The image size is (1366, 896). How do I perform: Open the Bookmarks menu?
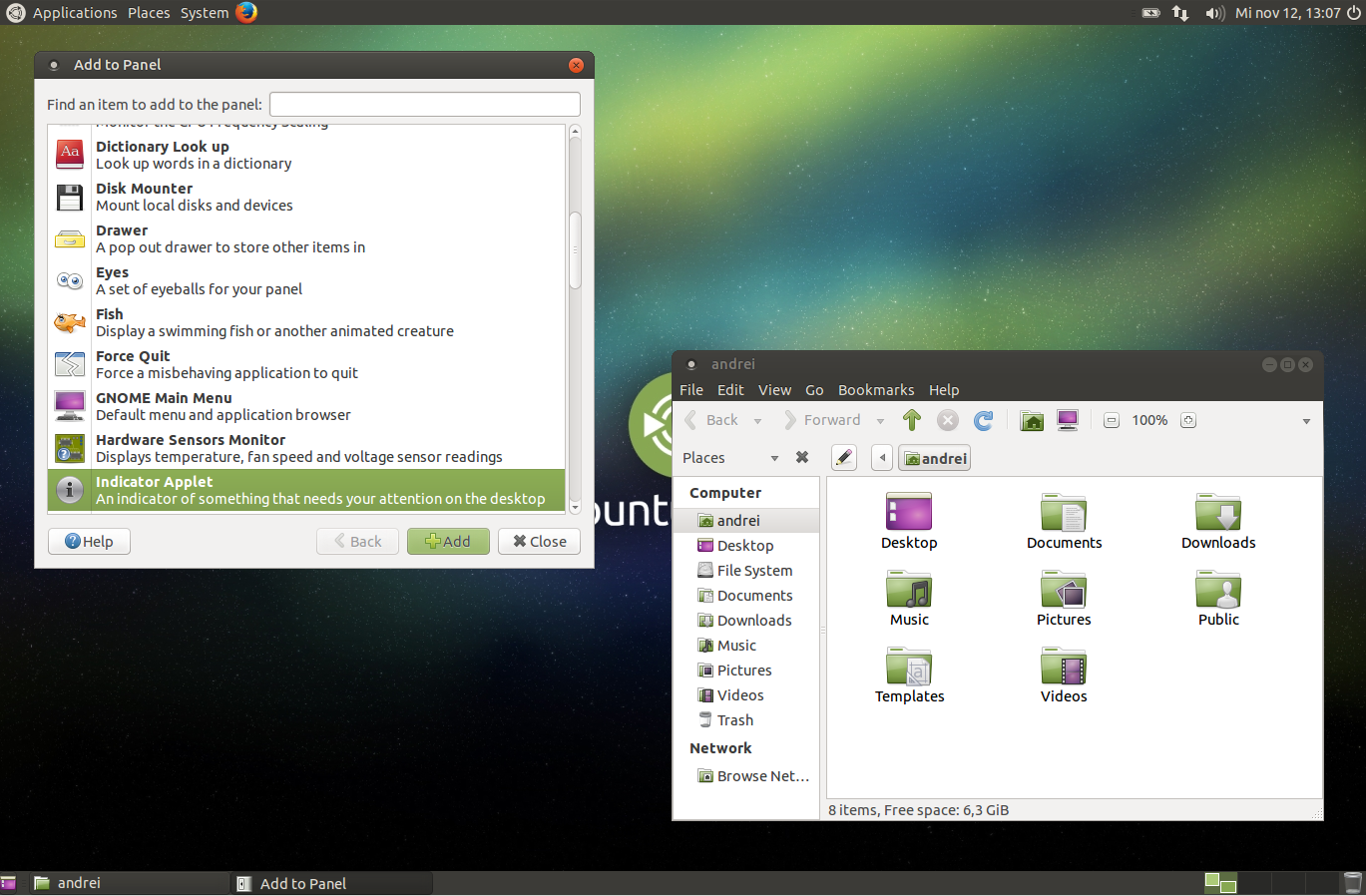(x=876, y=390)
